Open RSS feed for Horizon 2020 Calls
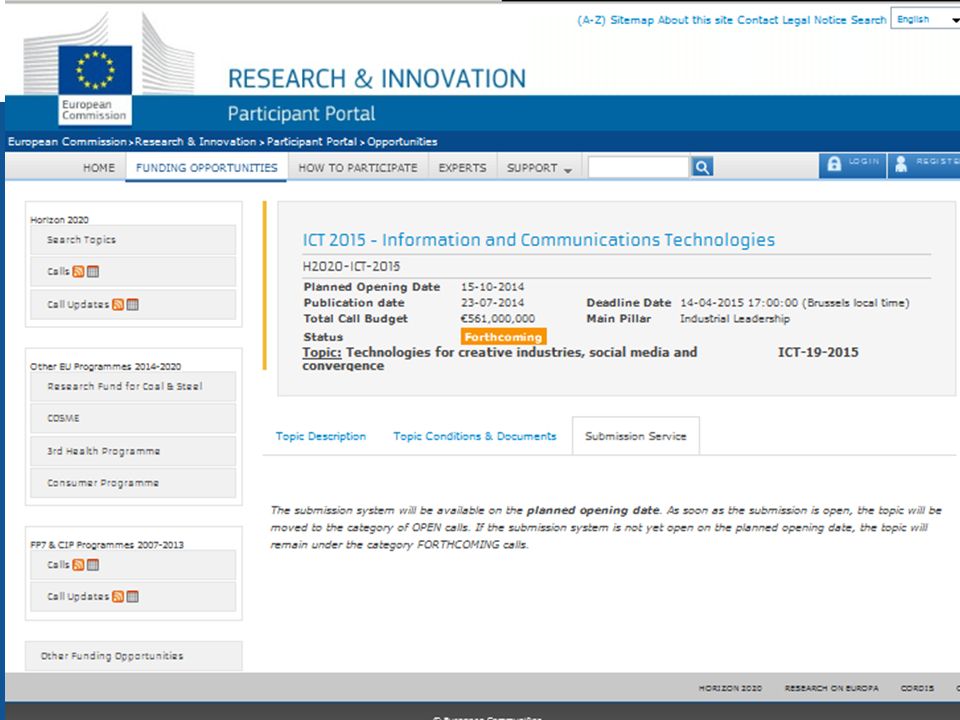960x720 pixels. (78, 271)
